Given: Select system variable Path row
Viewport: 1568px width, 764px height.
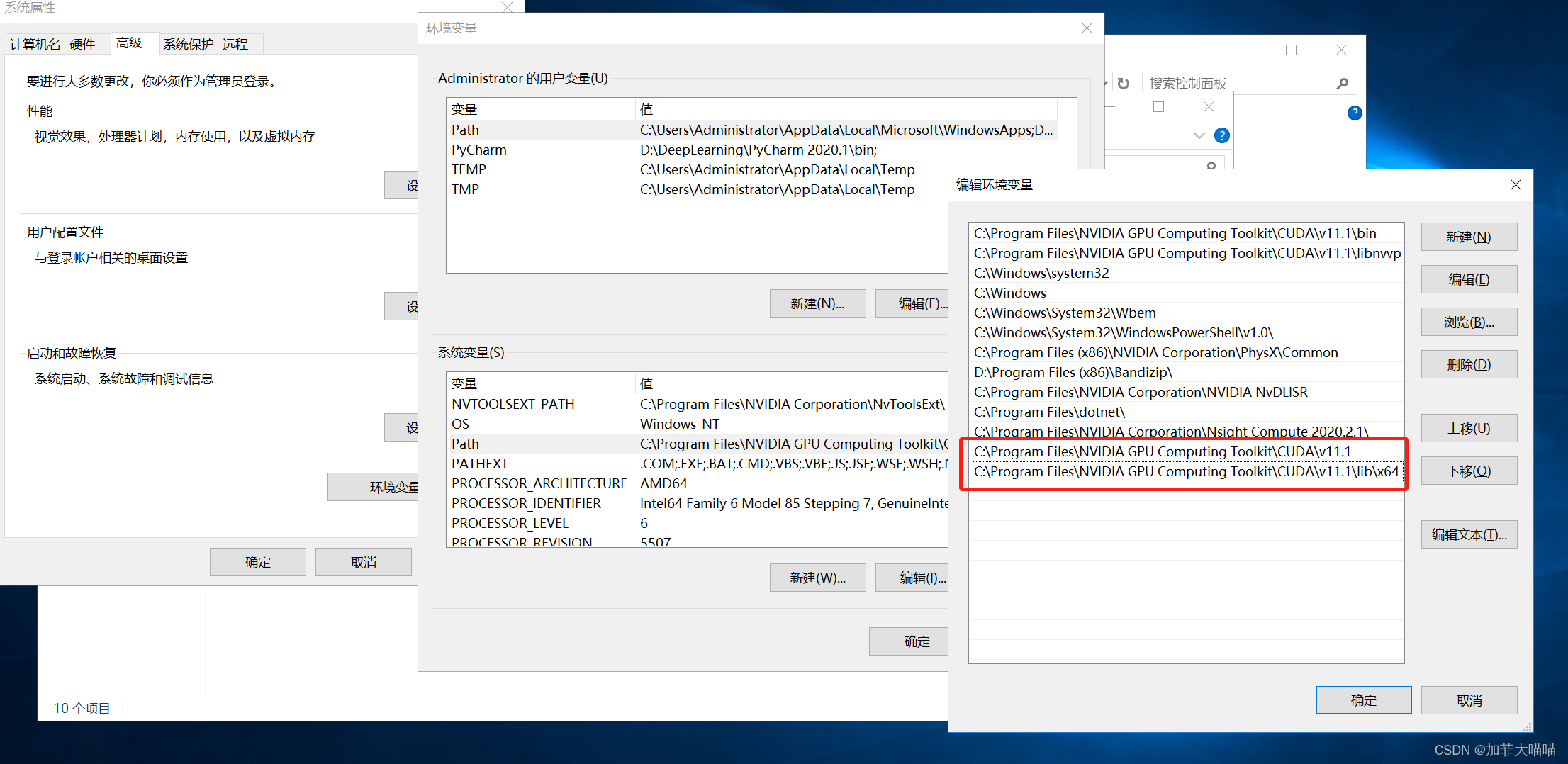Looking at the screenshot, I should point(698,444).
